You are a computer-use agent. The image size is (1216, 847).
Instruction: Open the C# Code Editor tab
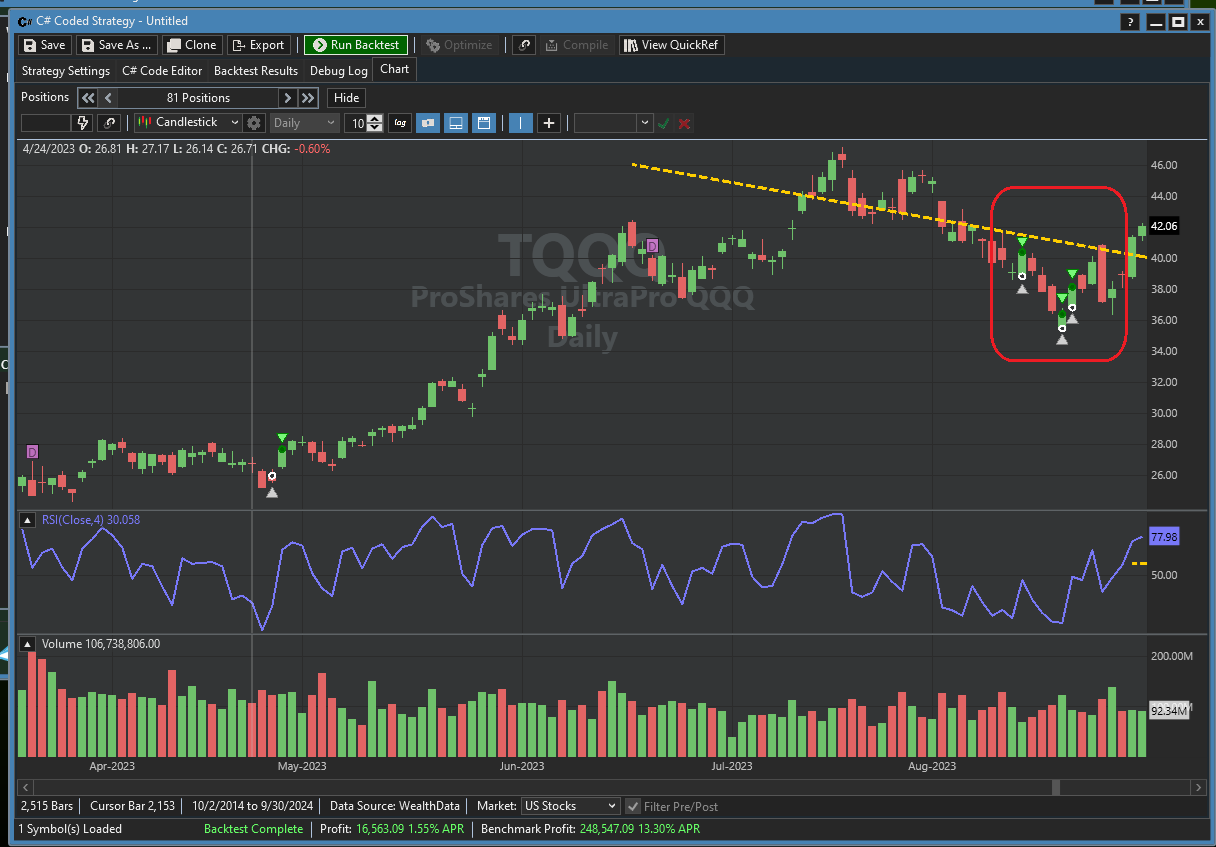pos(162,71)
